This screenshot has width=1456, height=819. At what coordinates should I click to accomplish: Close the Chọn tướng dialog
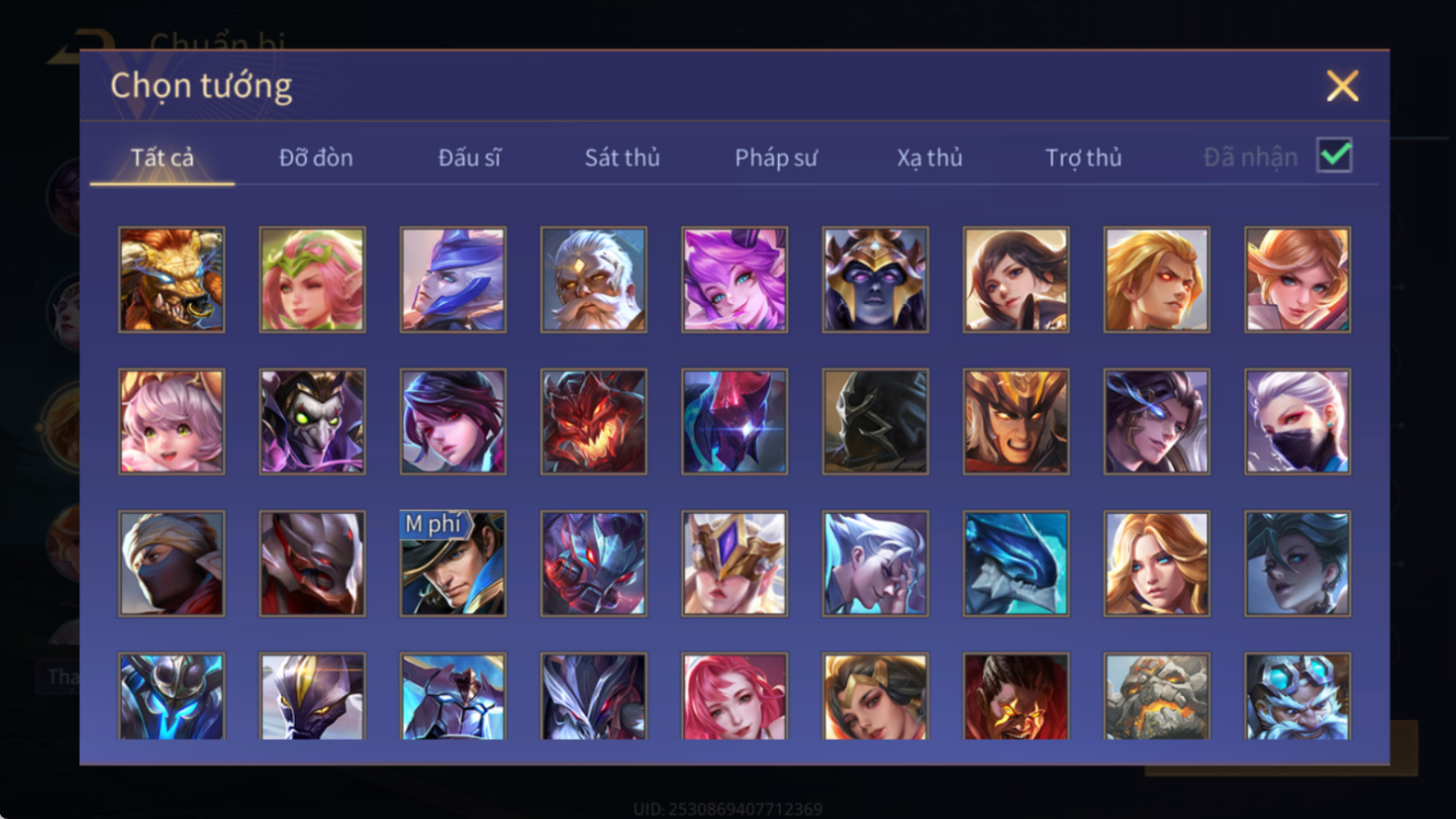click(x=1342, y=86)
